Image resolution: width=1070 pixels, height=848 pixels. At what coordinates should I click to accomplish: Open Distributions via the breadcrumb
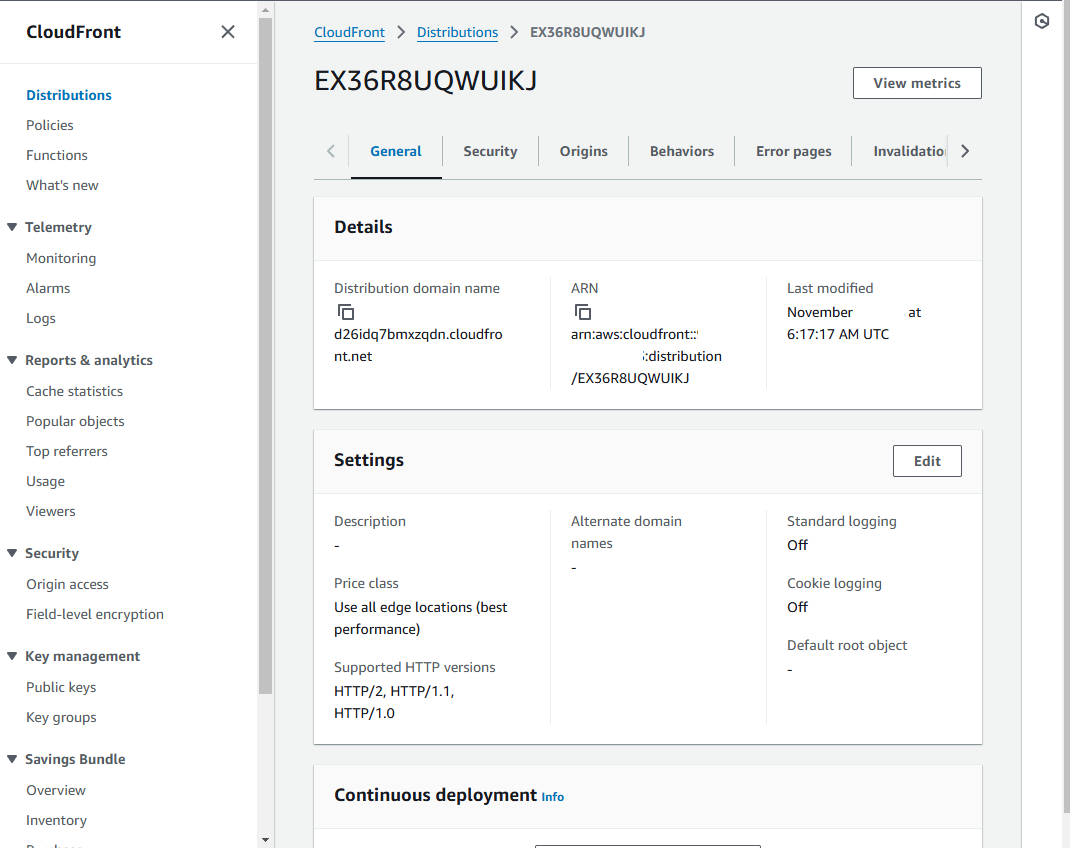tap(457, 31)
